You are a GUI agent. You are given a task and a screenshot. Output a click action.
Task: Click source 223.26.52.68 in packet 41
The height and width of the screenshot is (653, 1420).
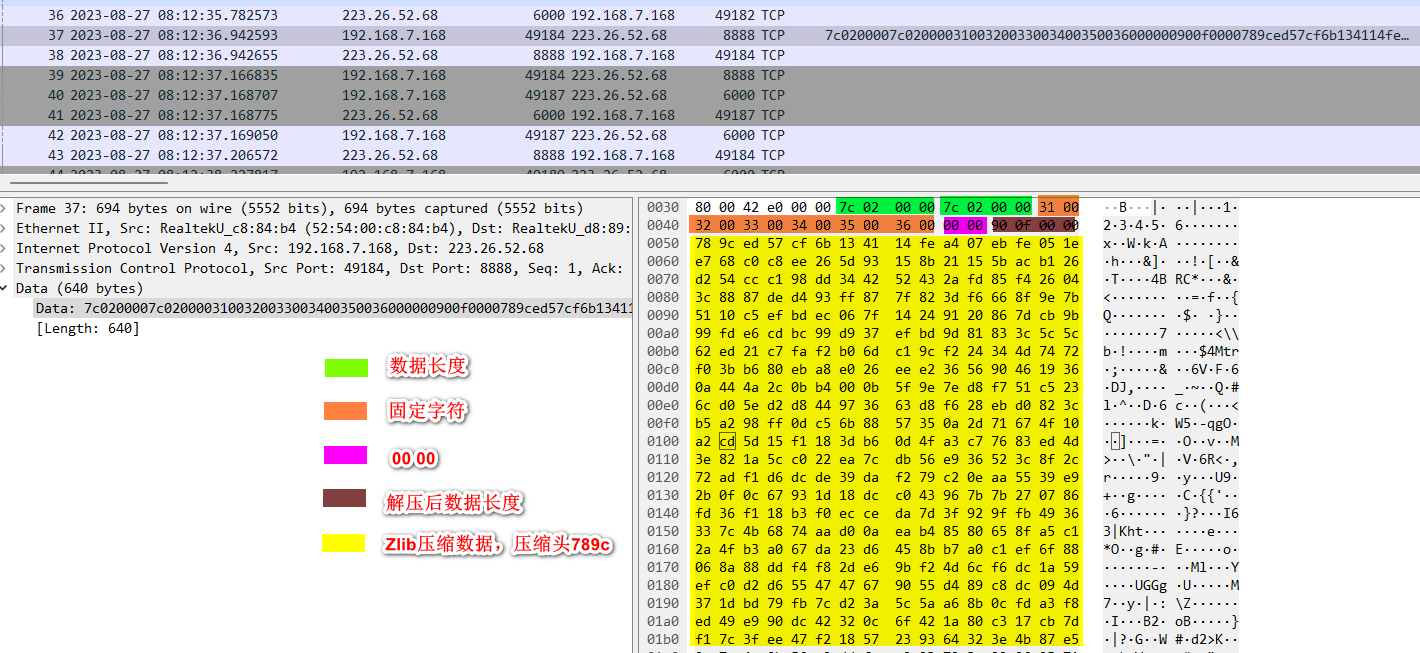tap(390, 116)
